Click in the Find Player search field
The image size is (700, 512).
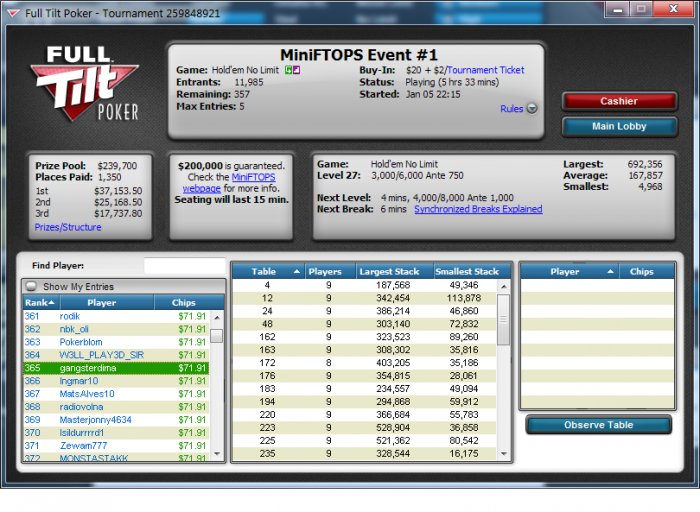[x=184, y=266]
